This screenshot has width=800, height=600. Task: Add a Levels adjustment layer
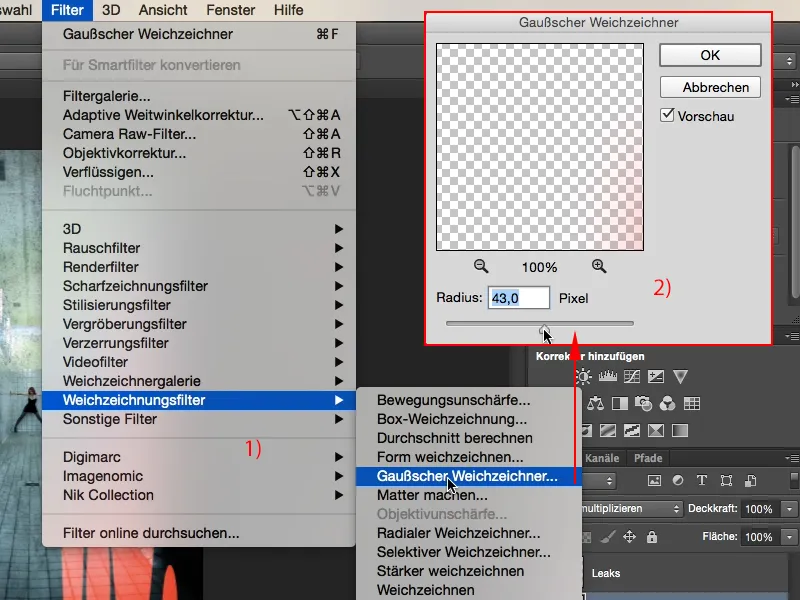pos(608,377)
